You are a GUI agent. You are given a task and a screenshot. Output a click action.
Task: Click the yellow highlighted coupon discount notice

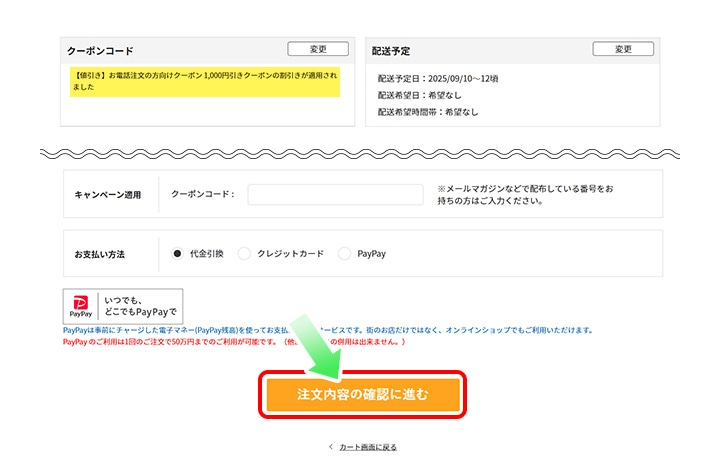point(205,81)
